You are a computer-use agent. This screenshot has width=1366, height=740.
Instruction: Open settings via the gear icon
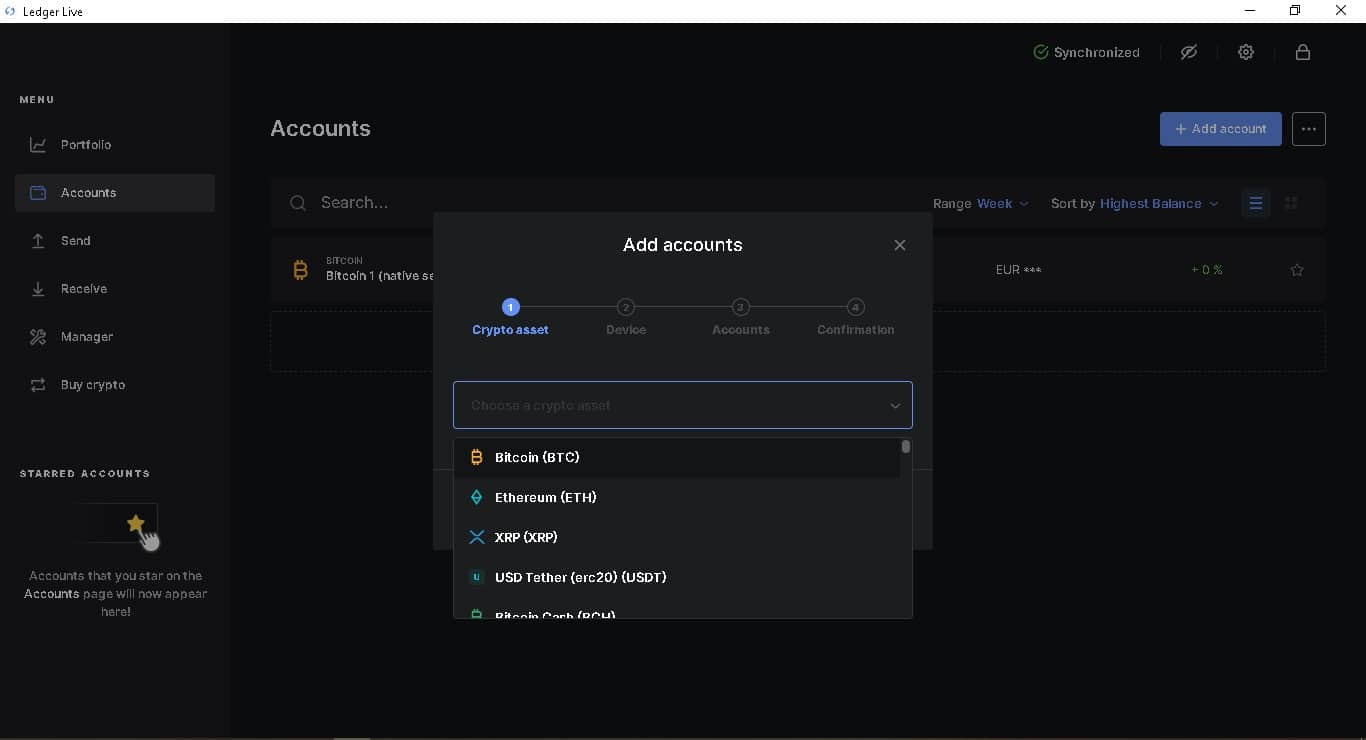[1246, 52]
